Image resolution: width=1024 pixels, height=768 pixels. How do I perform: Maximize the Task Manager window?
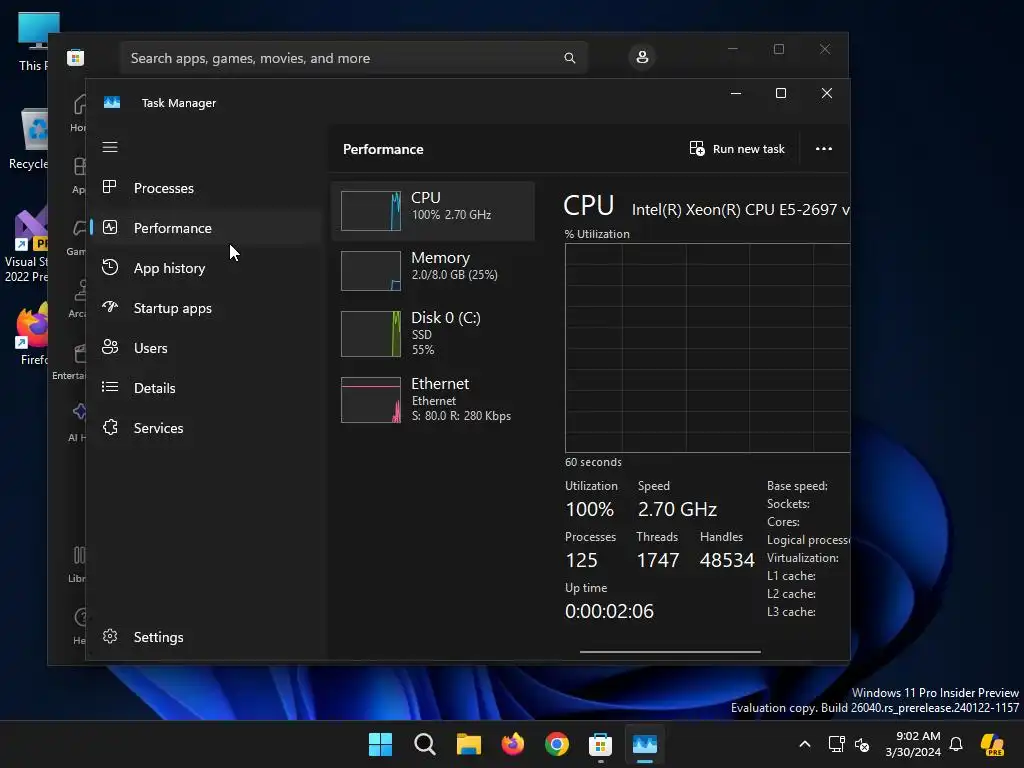[x=780, y=93]
